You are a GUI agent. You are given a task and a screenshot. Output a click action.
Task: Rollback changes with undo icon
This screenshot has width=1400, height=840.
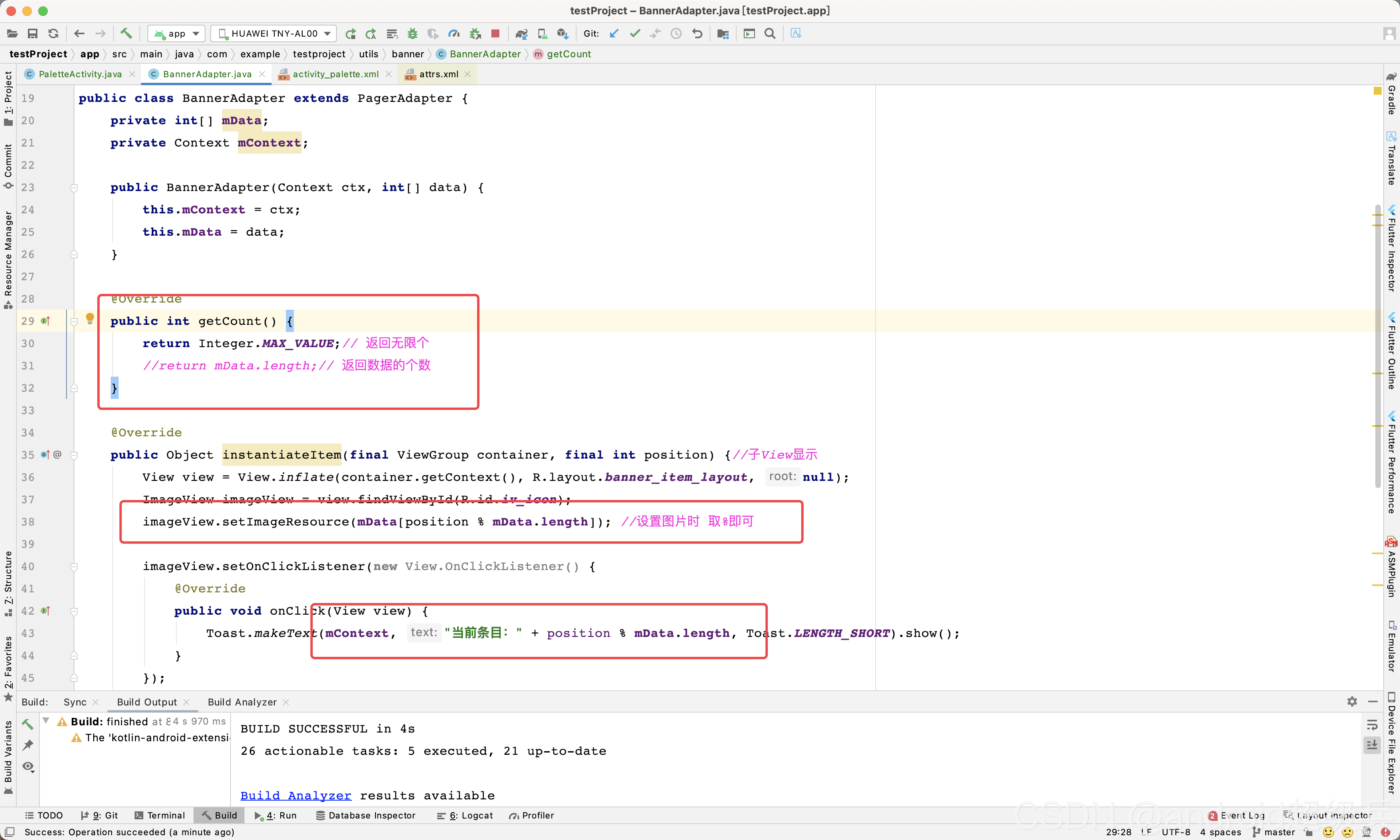[697, 33]
